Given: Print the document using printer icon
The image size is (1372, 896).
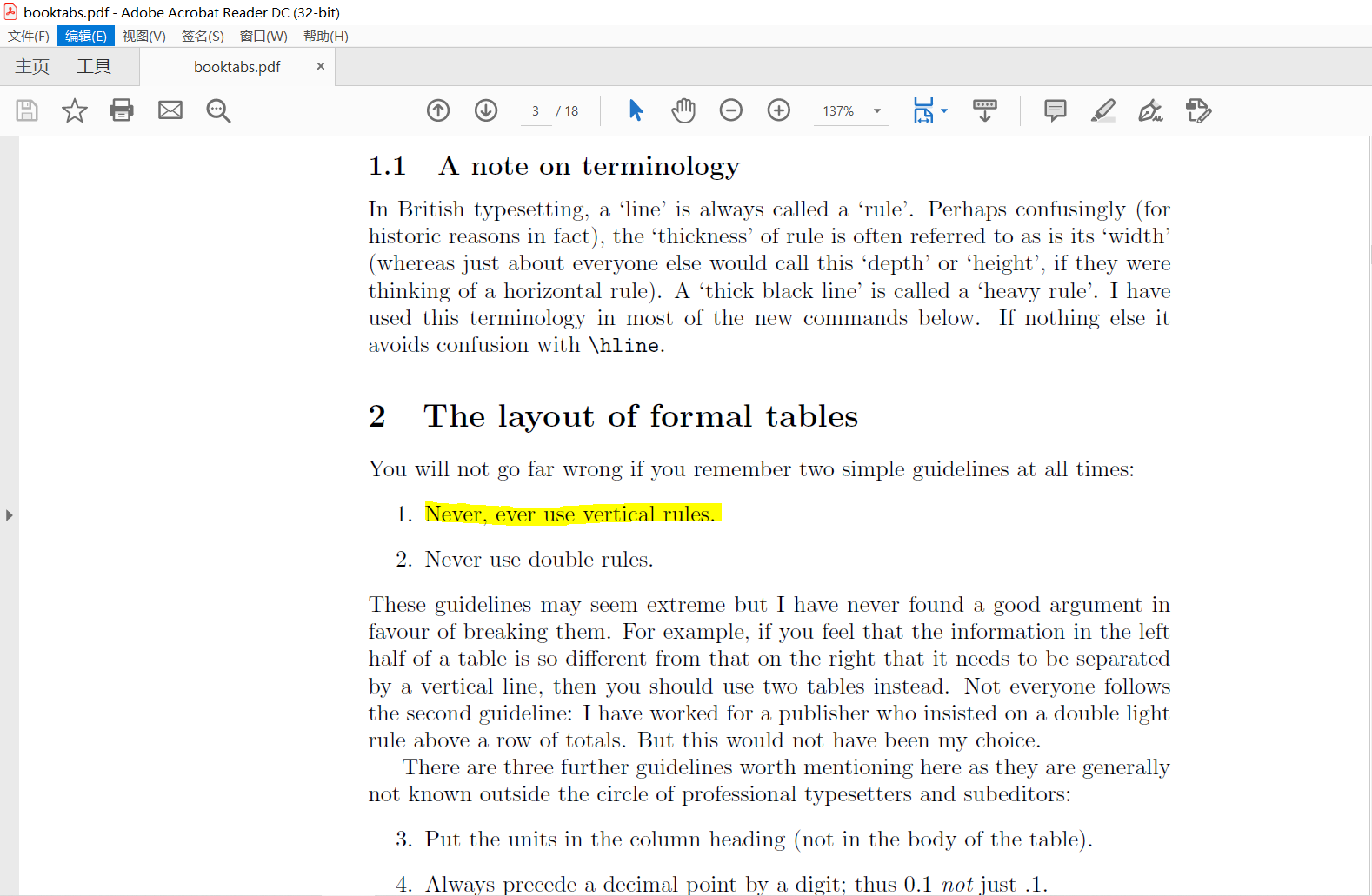Looking at the screenshot, I should coord(122,110).
